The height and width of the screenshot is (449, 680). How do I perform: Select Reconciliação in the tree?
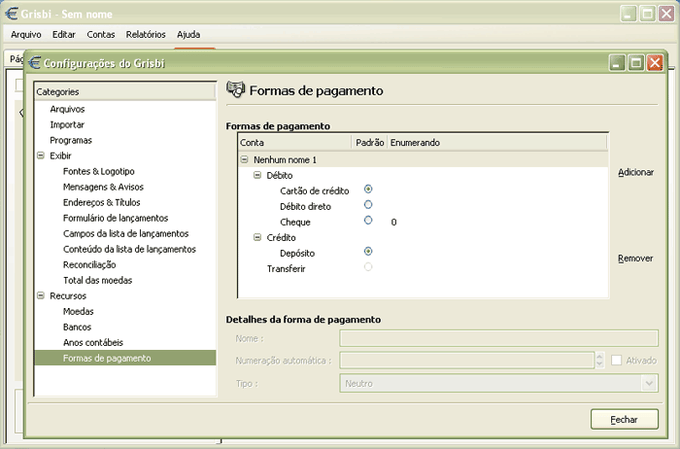pos(89,265)
